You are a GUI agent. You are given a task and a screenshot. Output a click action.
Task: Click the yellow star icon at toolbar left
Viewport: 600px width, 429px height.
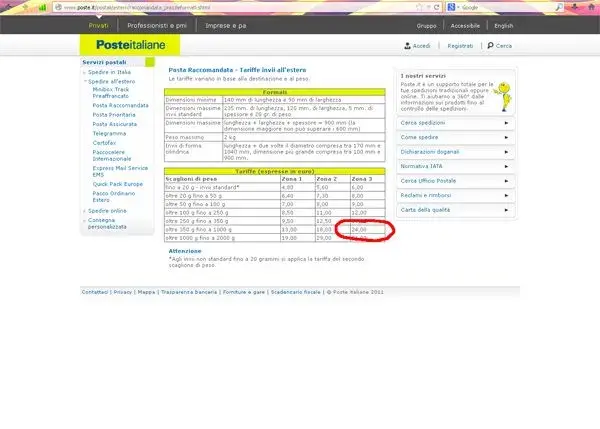25,7
